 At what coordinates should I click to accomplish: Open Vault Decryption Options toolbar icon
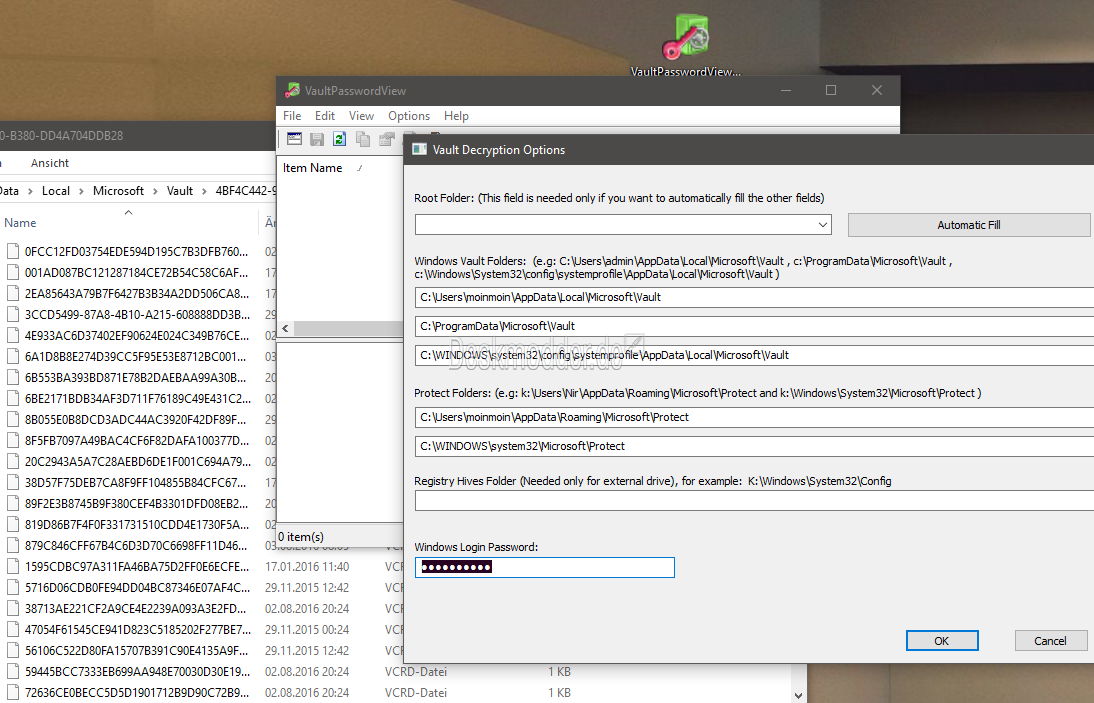[294, 139]
